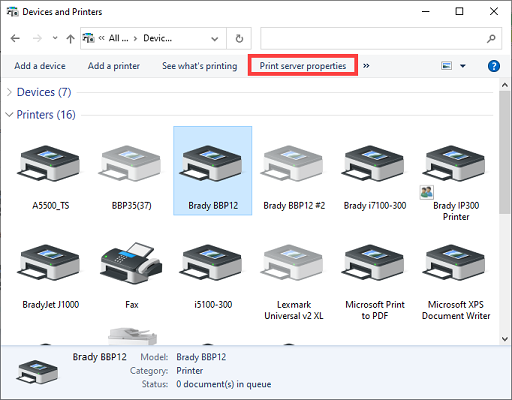Click the Back navigation arrow
The height and width of the screenshot is (400, 512).
click(15, 39)
